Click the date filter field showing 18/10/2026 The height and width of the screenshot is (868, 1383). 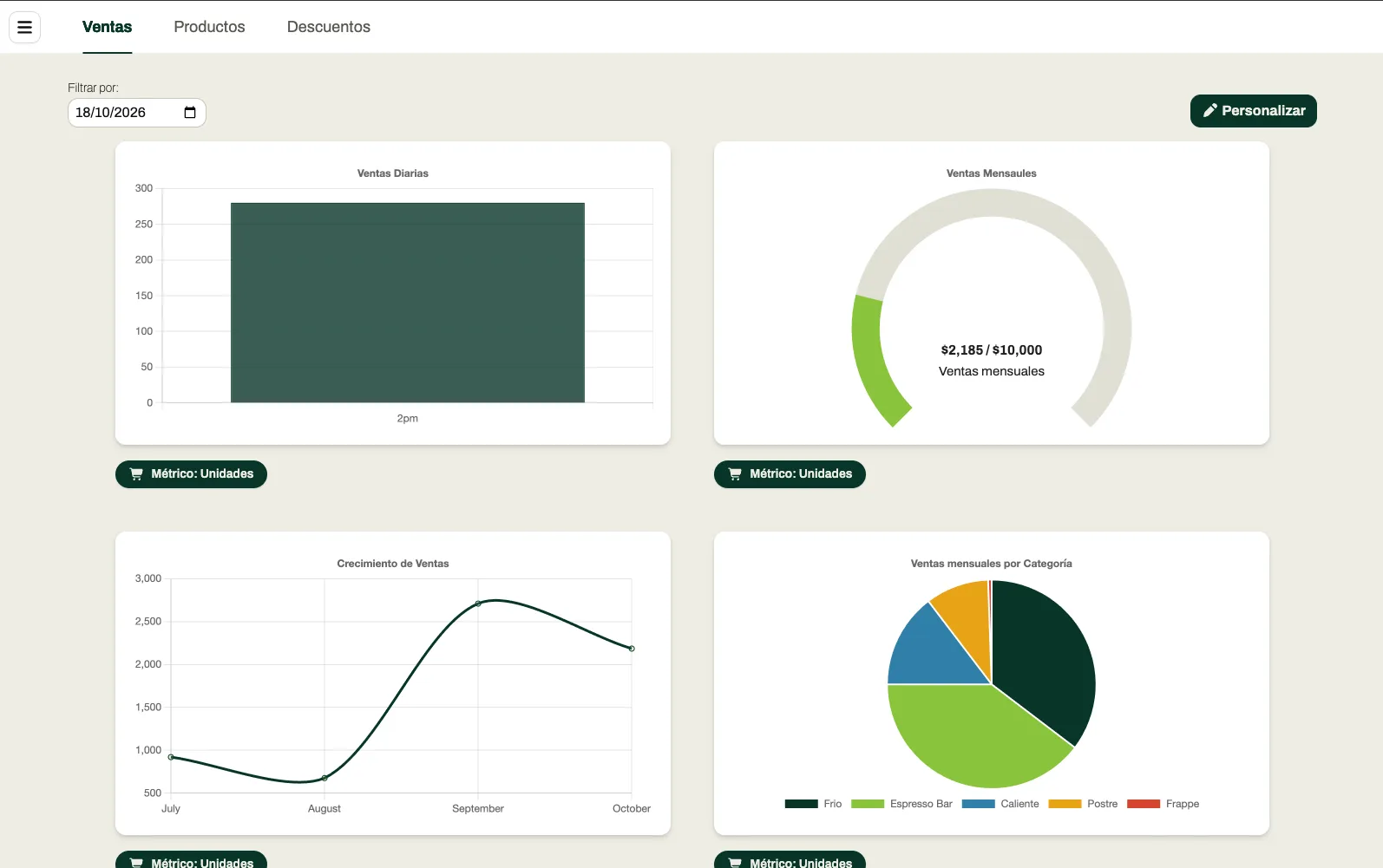(x=137, y=113)
